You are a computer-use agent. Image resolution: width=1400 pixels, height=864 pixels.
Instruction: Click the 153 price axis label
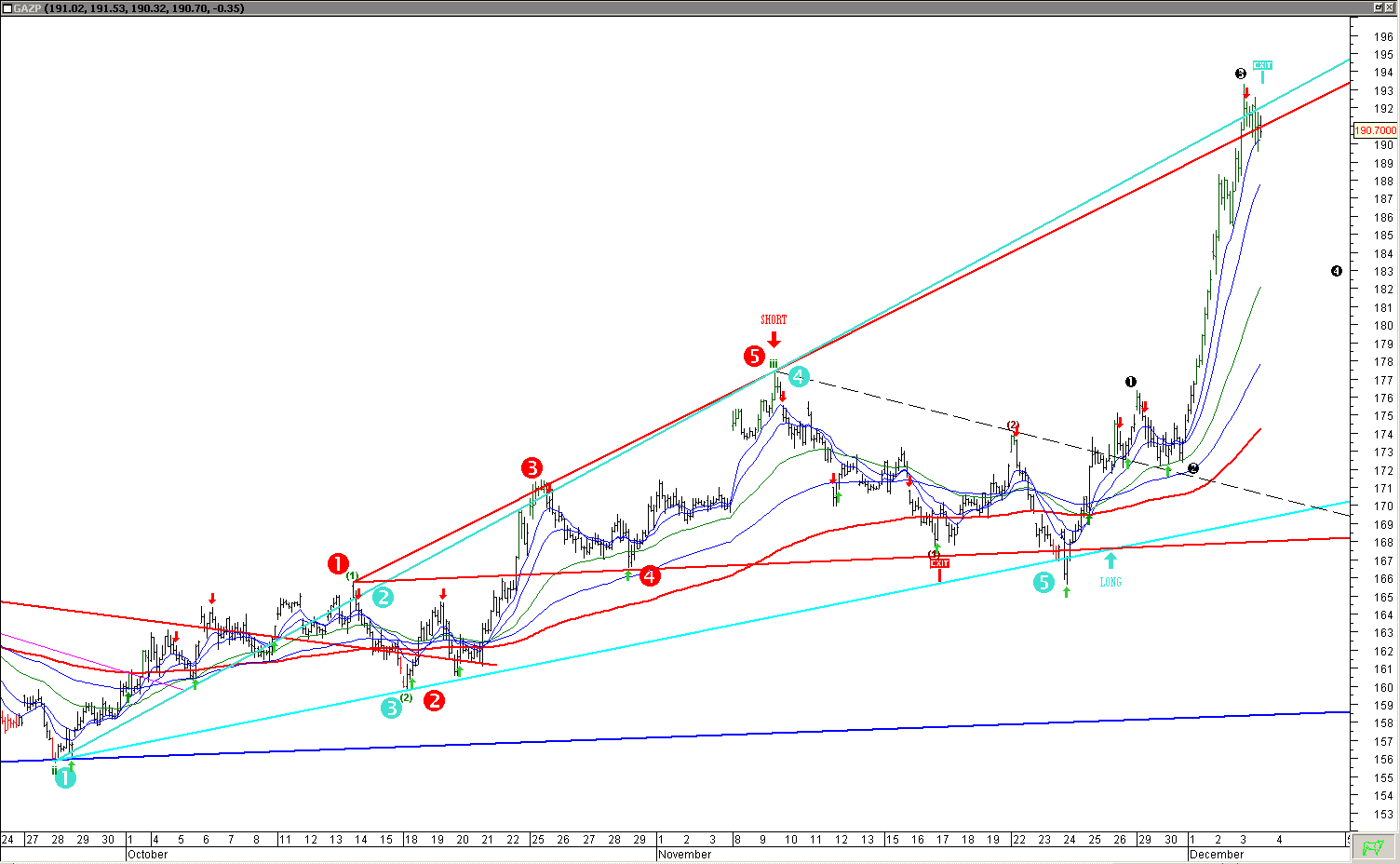(x=1384, y=815)
